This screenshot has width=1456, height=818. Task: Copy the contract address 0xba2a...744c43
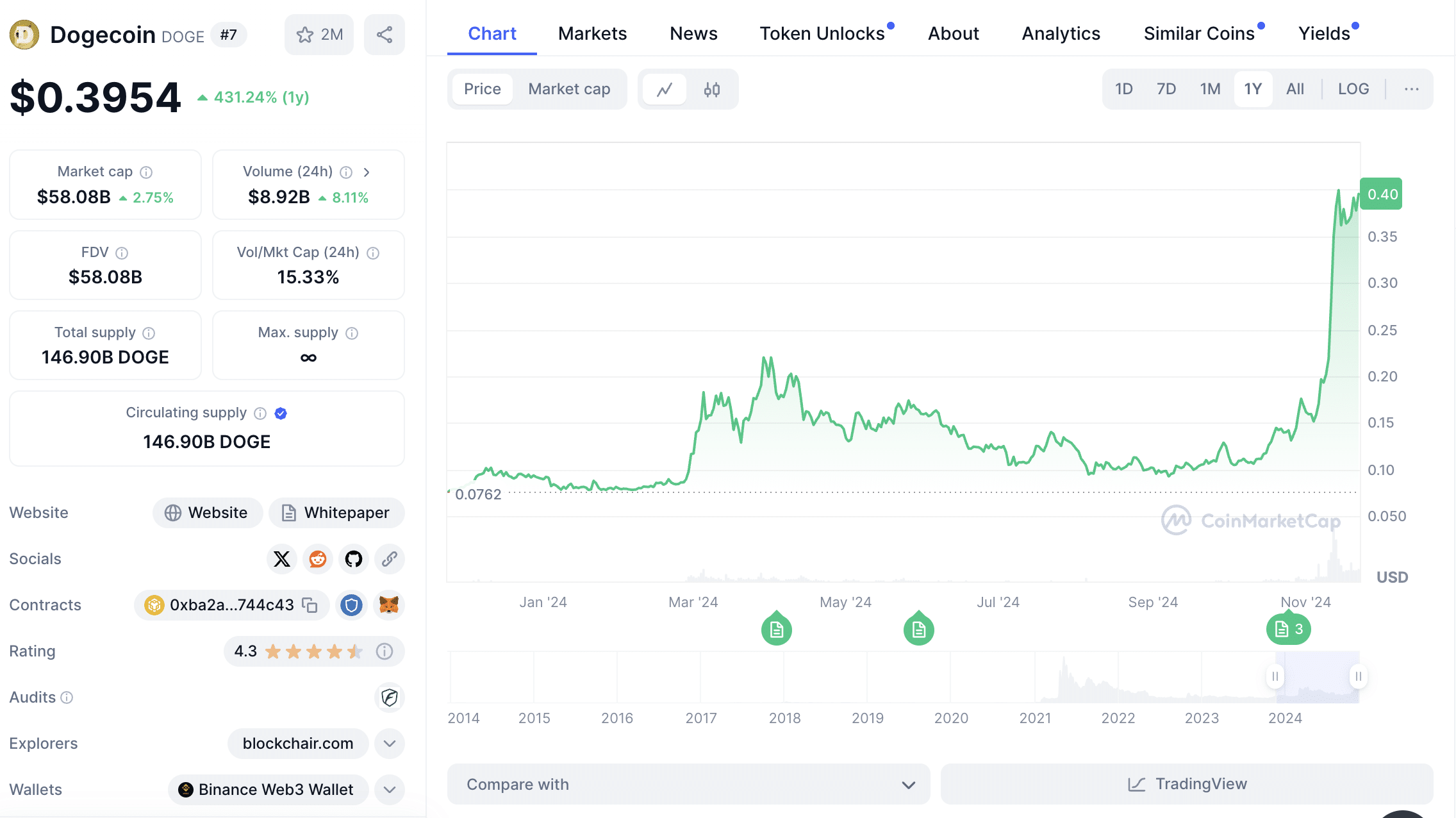(310, 605)
